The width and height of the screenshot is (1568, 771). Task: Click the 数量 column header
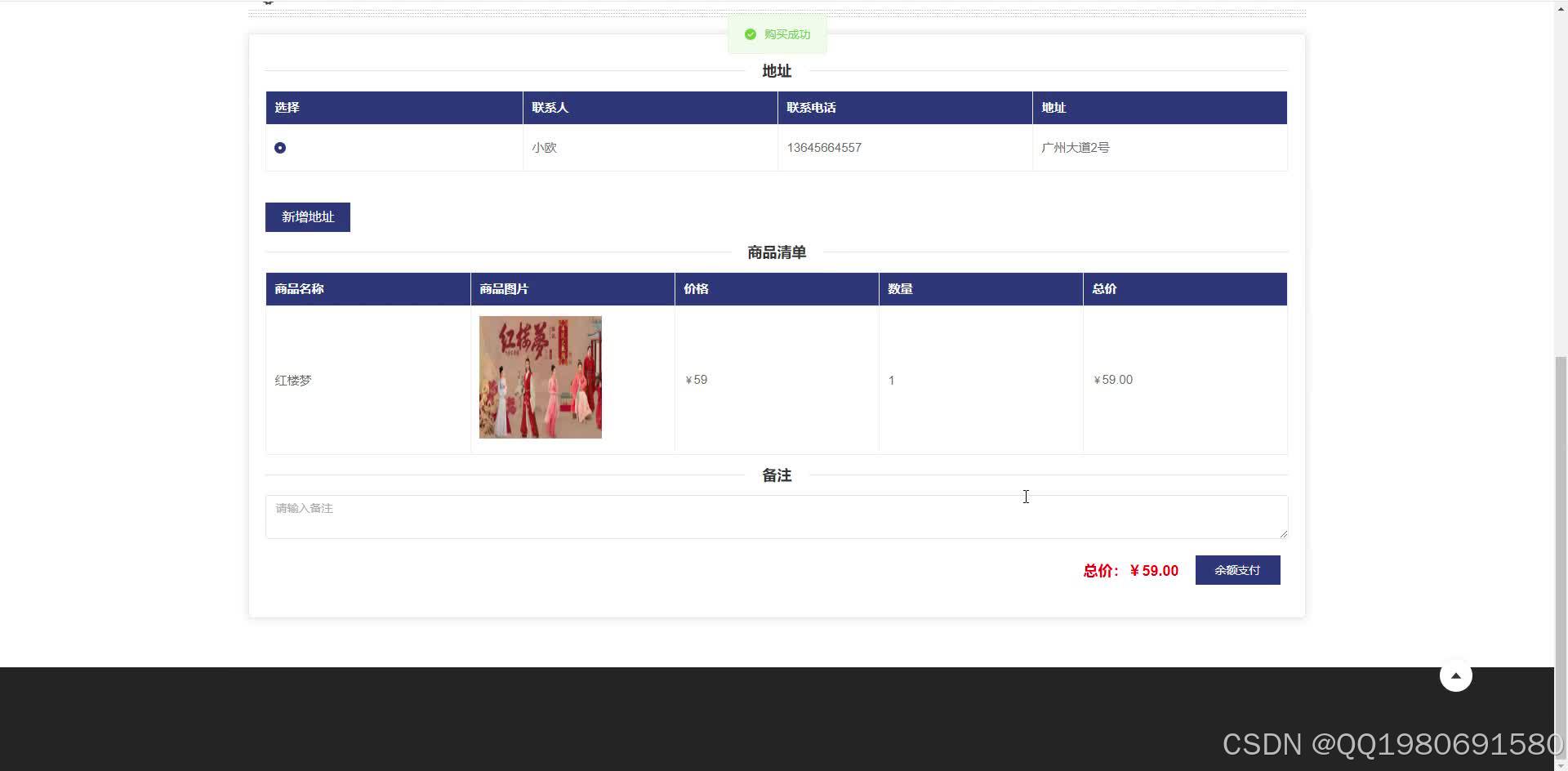(x=900, y=288)
